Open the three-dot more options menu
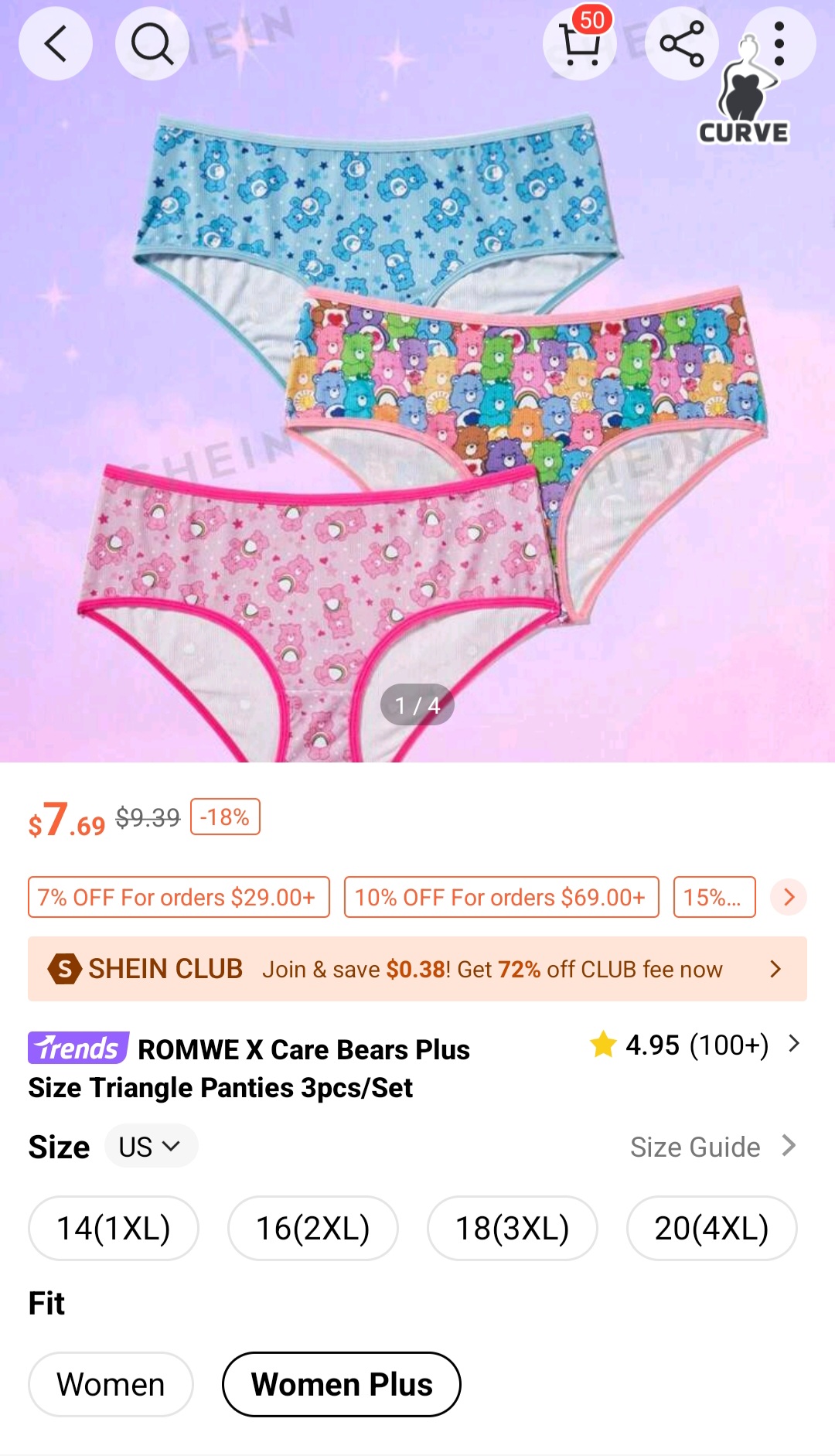835x1456 pixels. [779, 43]
